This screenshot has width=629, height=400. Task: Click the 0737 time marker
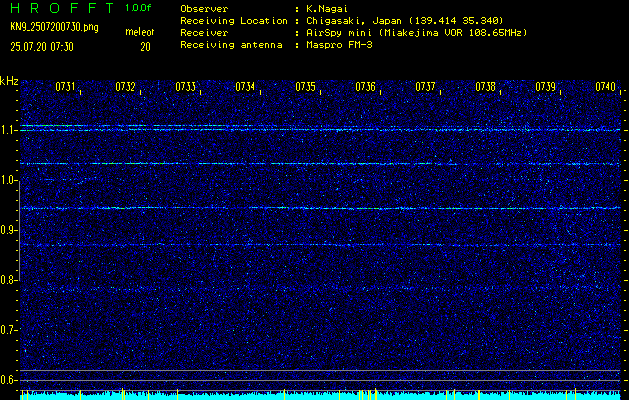coord(425,87)
